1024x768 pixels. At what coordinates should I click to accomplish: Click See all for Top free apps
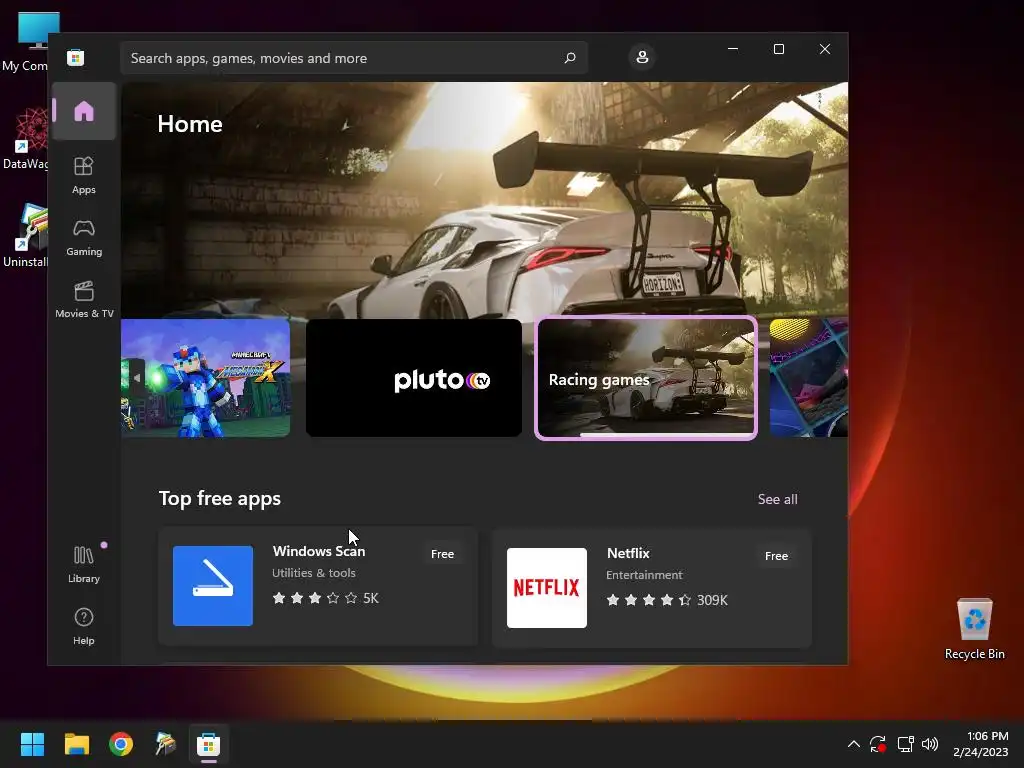pos(777,499)
